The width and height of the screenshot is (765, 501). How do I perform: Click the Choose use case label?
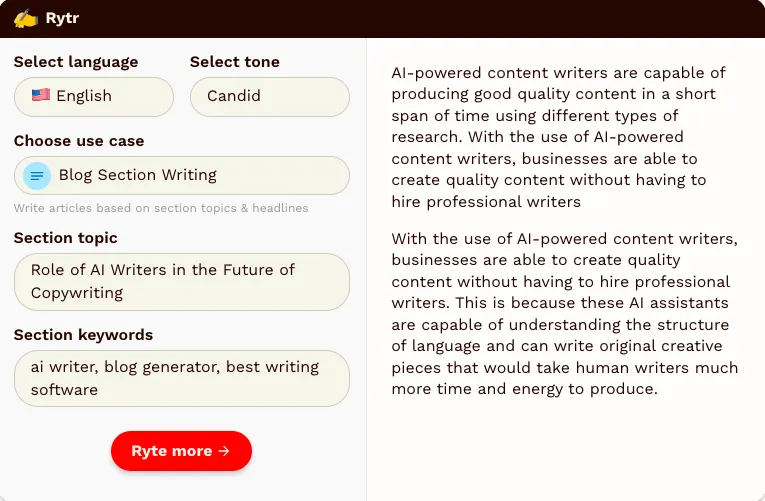point(79,141)
